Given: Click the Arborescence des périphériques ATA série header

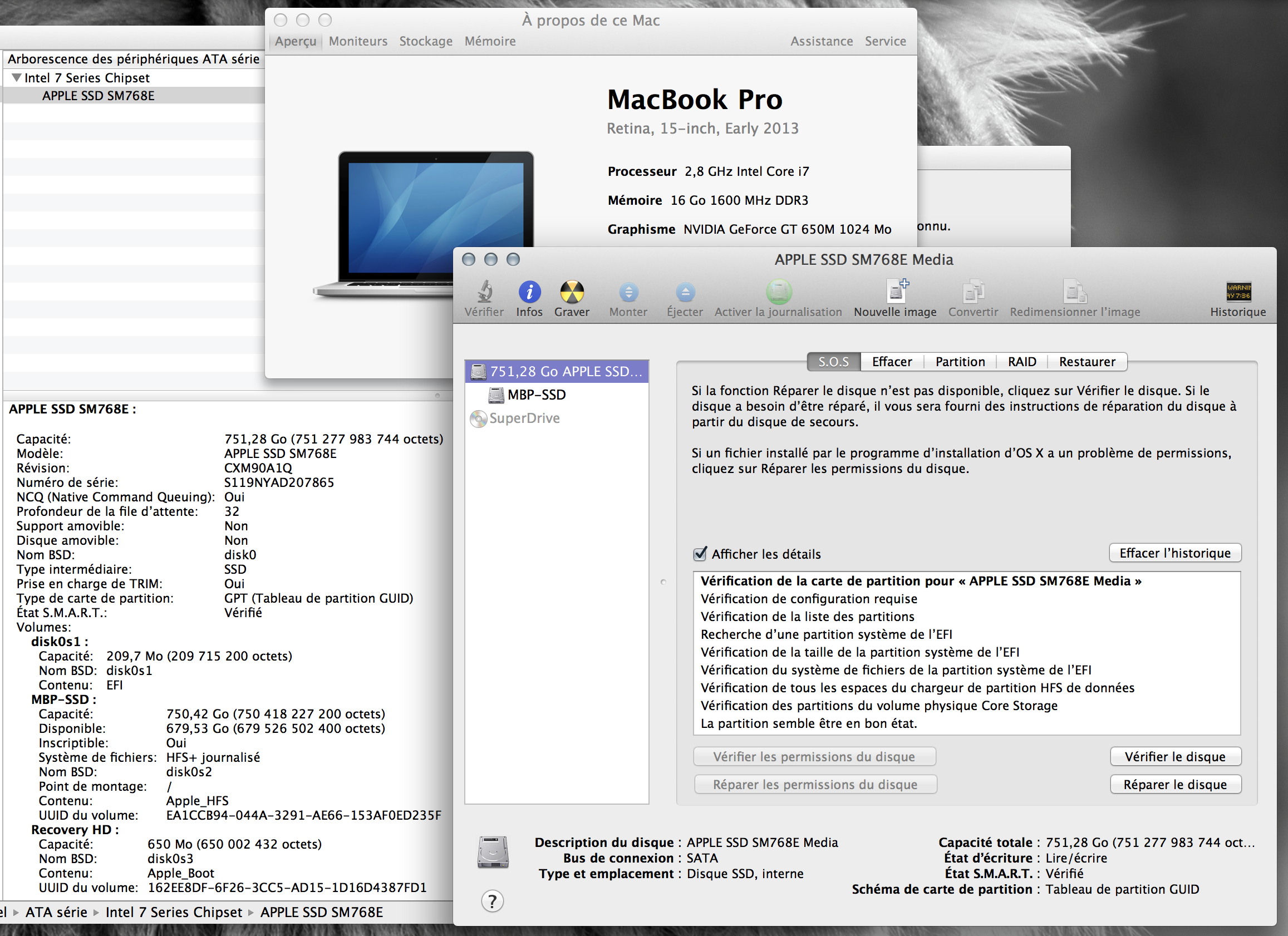Looking at the screenshot, I should pos(134,59).
